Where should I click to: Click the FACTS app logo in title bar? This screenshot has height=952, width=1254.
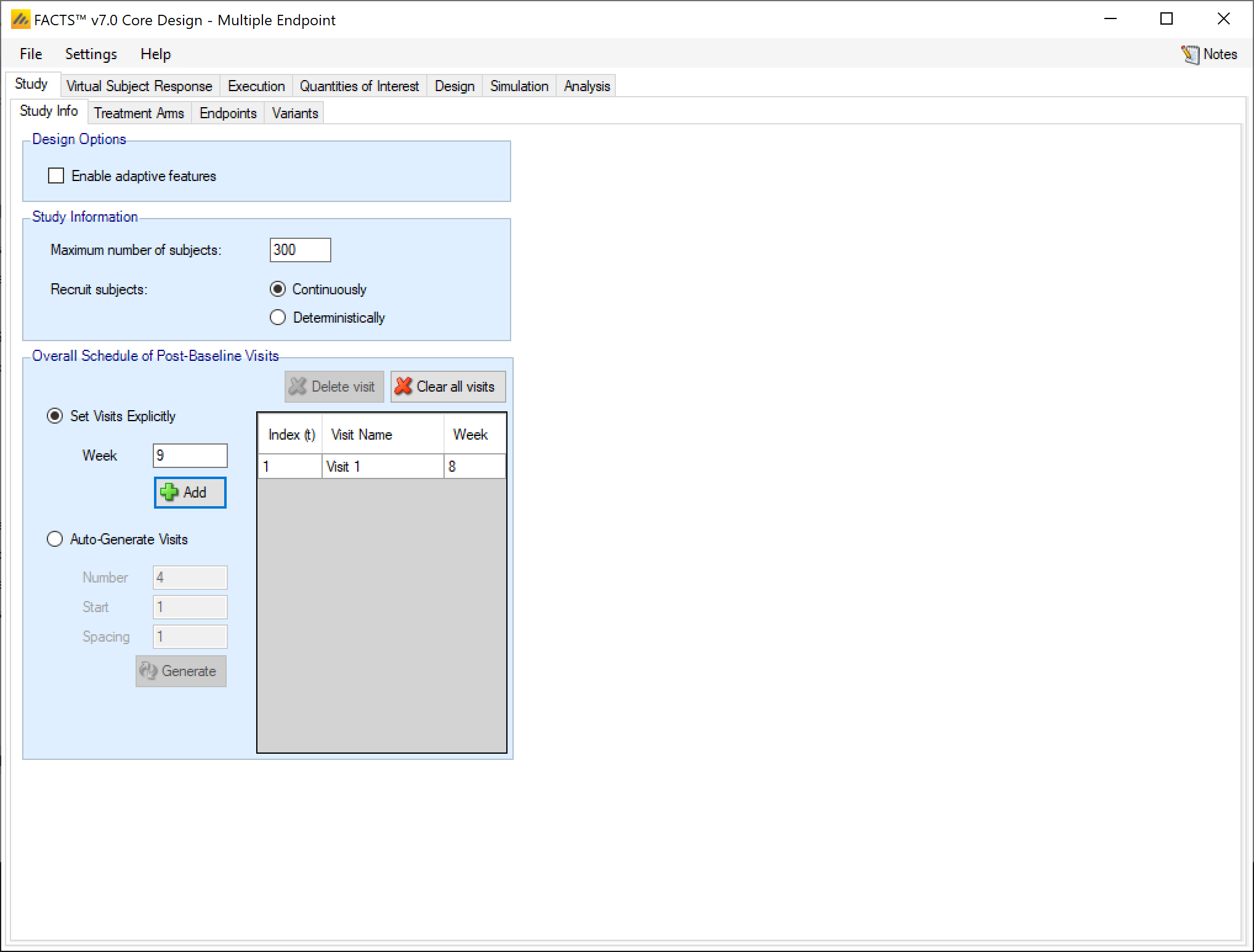pos(20,20)
